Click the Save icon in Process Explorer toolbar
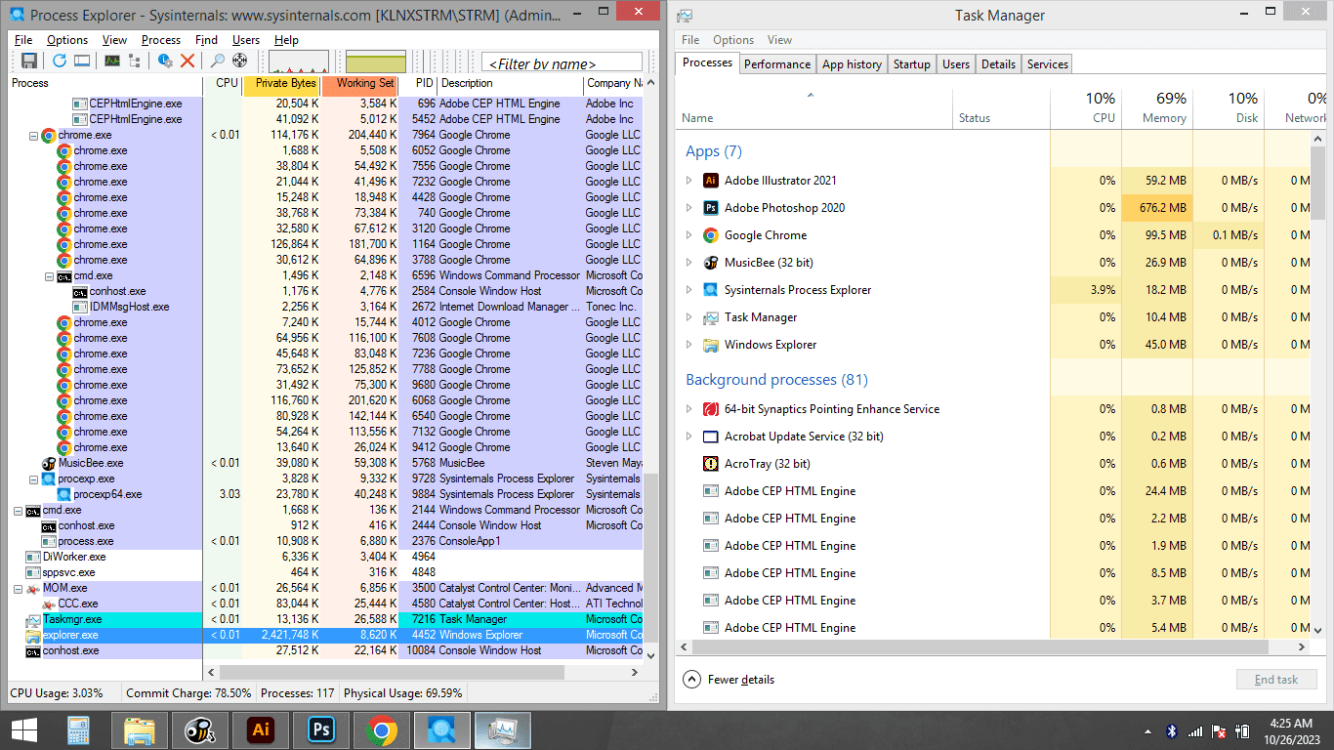This screenshot has width=1334, height=750. 29,61
